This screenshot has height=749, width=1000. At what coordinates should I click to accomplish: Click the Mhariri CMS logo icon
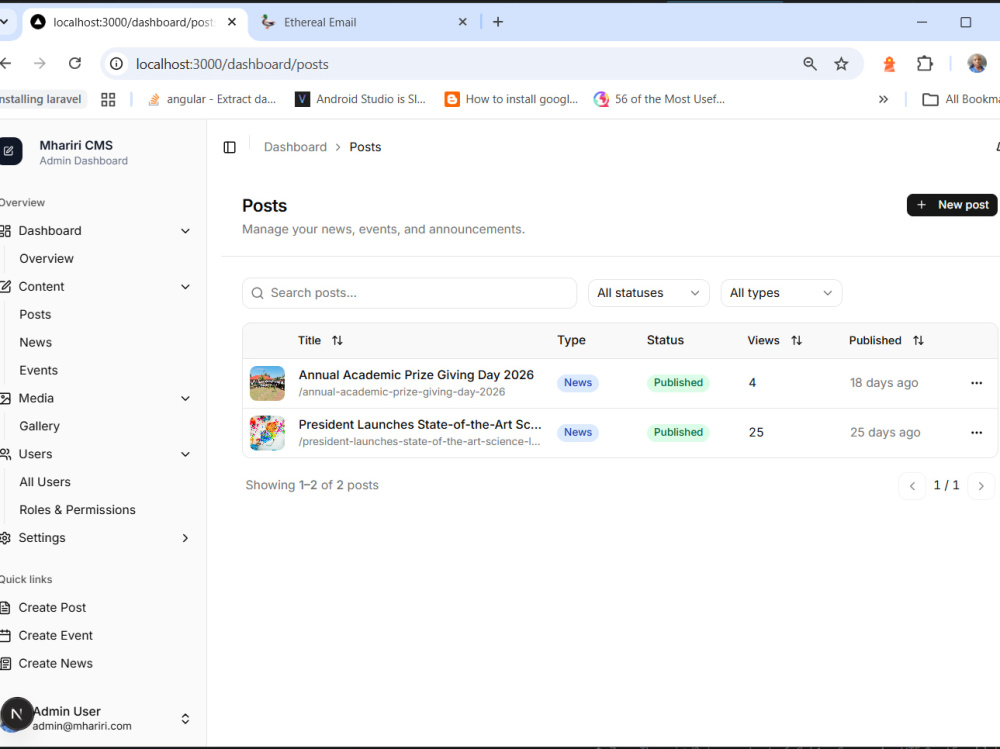[10, 151]
